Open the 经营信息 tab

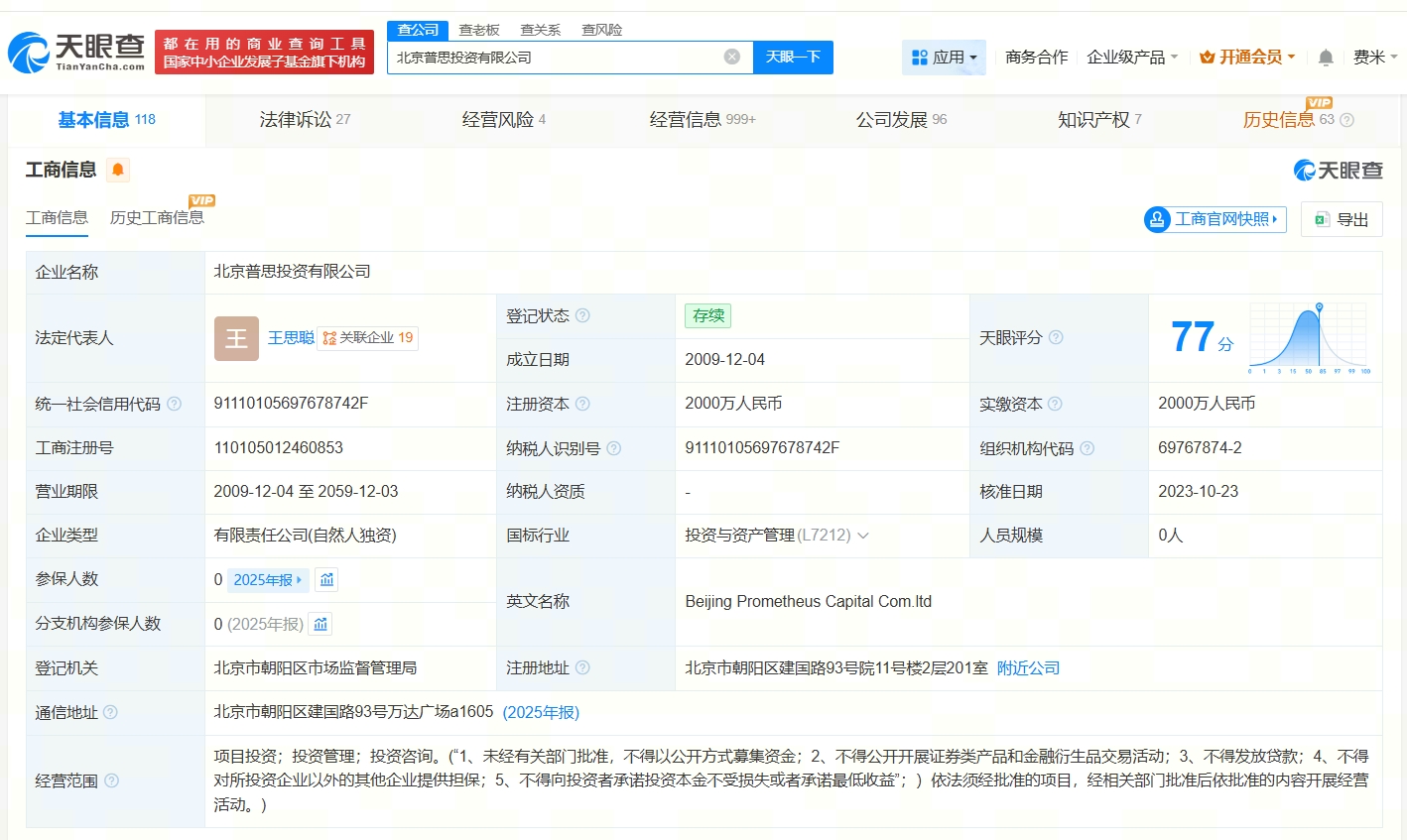click(703, 120)
